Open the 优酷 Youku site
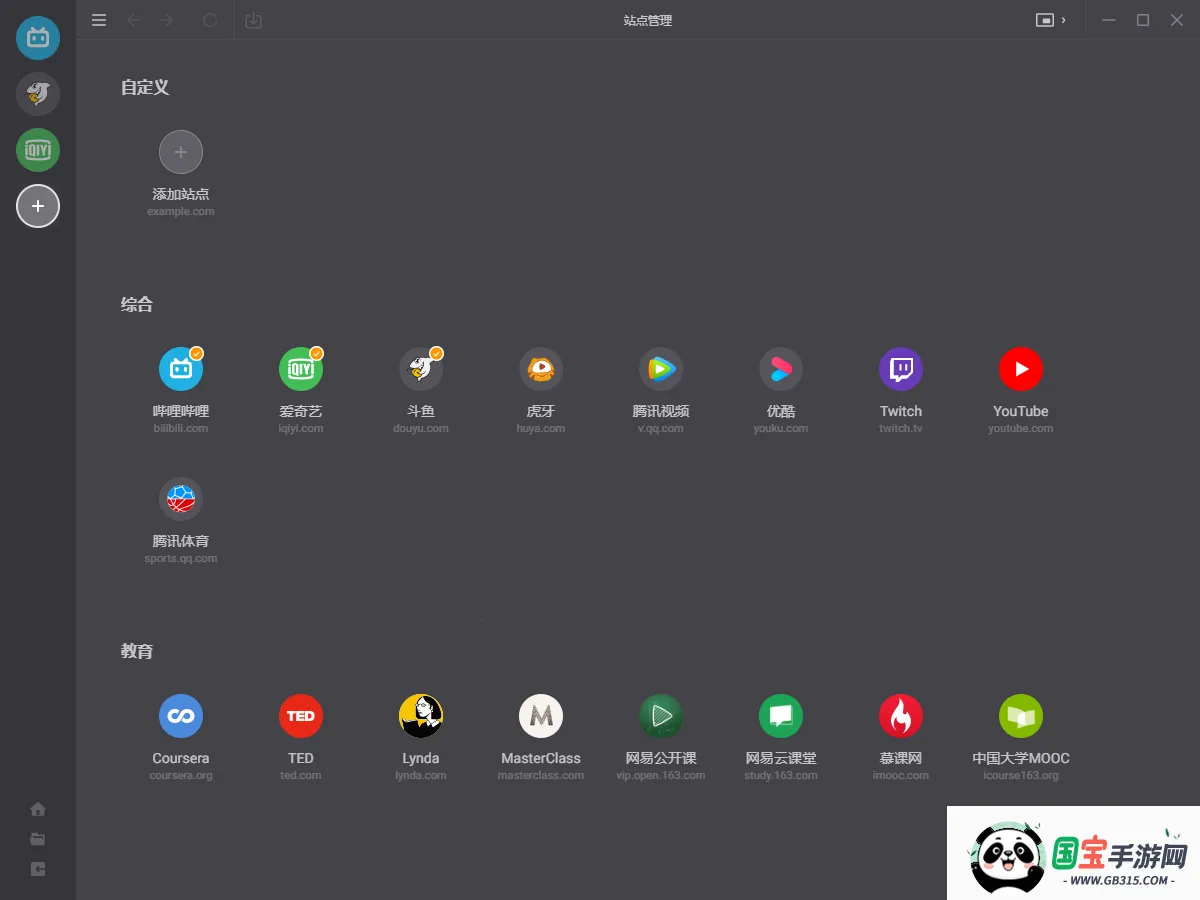 (x=780, y=367)
